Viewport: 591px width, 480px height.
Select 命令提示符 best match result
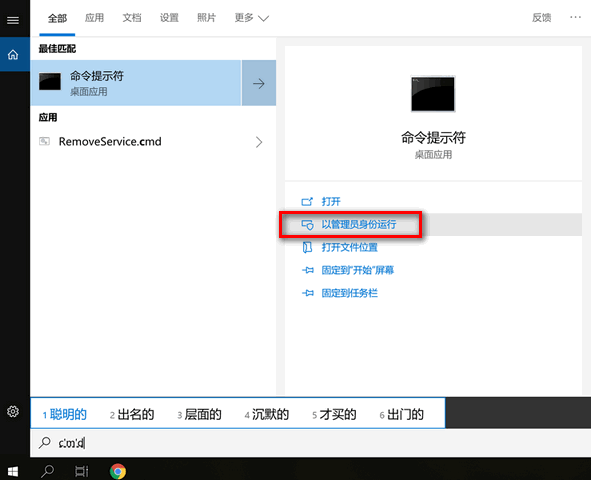136,83
